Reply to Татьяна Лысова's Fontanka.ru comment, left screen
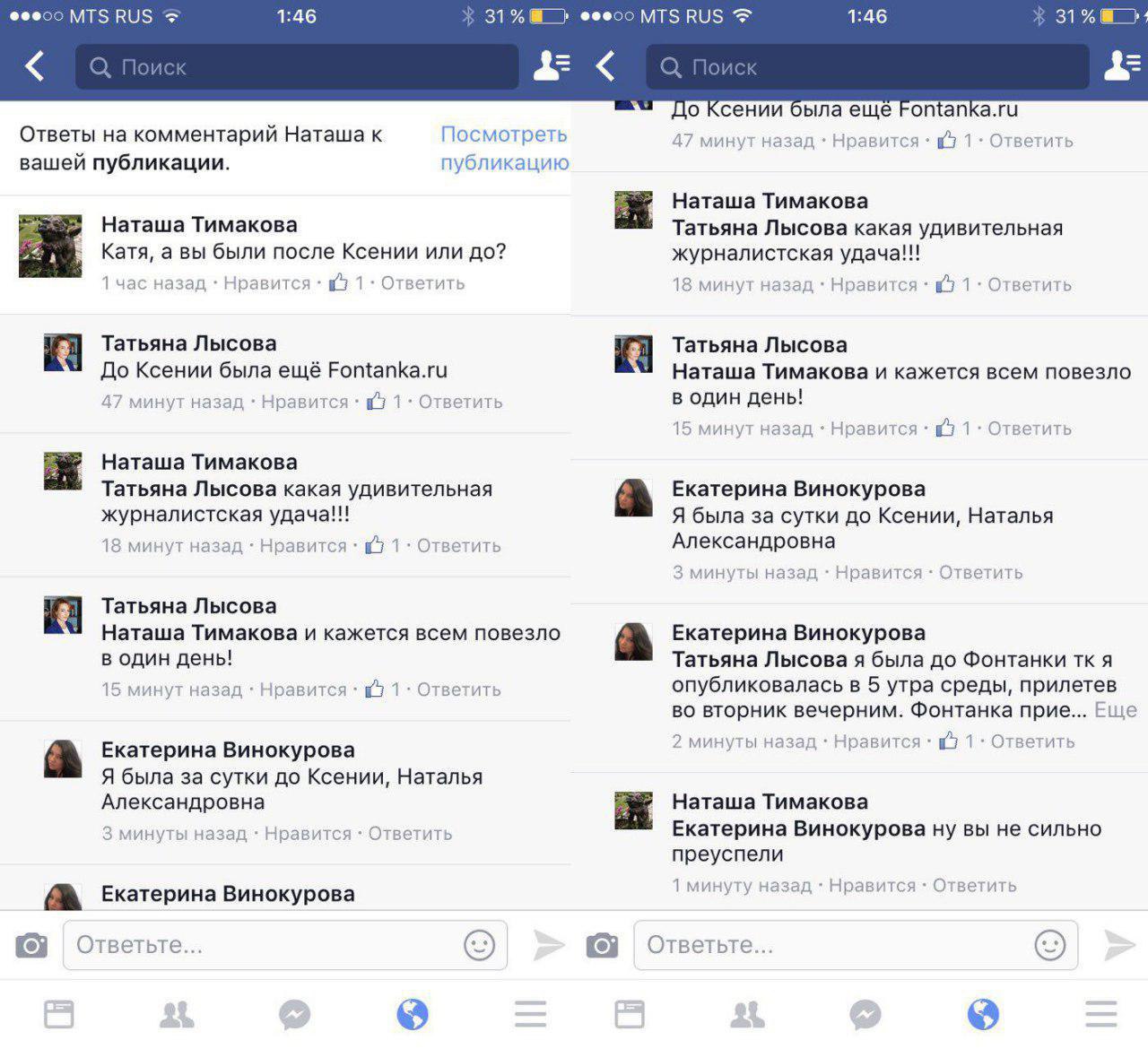 [460, 403]
